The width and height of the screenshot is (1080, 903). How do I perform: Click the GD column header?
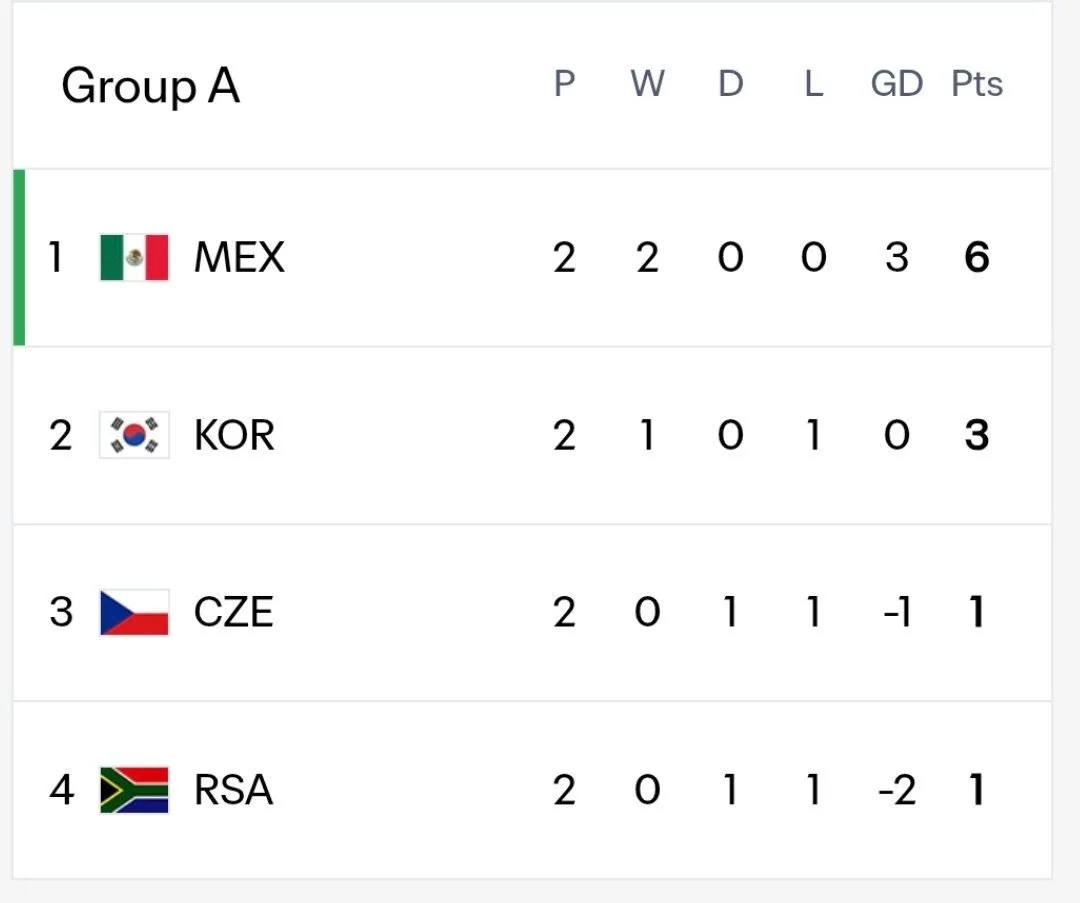[897, 84]
